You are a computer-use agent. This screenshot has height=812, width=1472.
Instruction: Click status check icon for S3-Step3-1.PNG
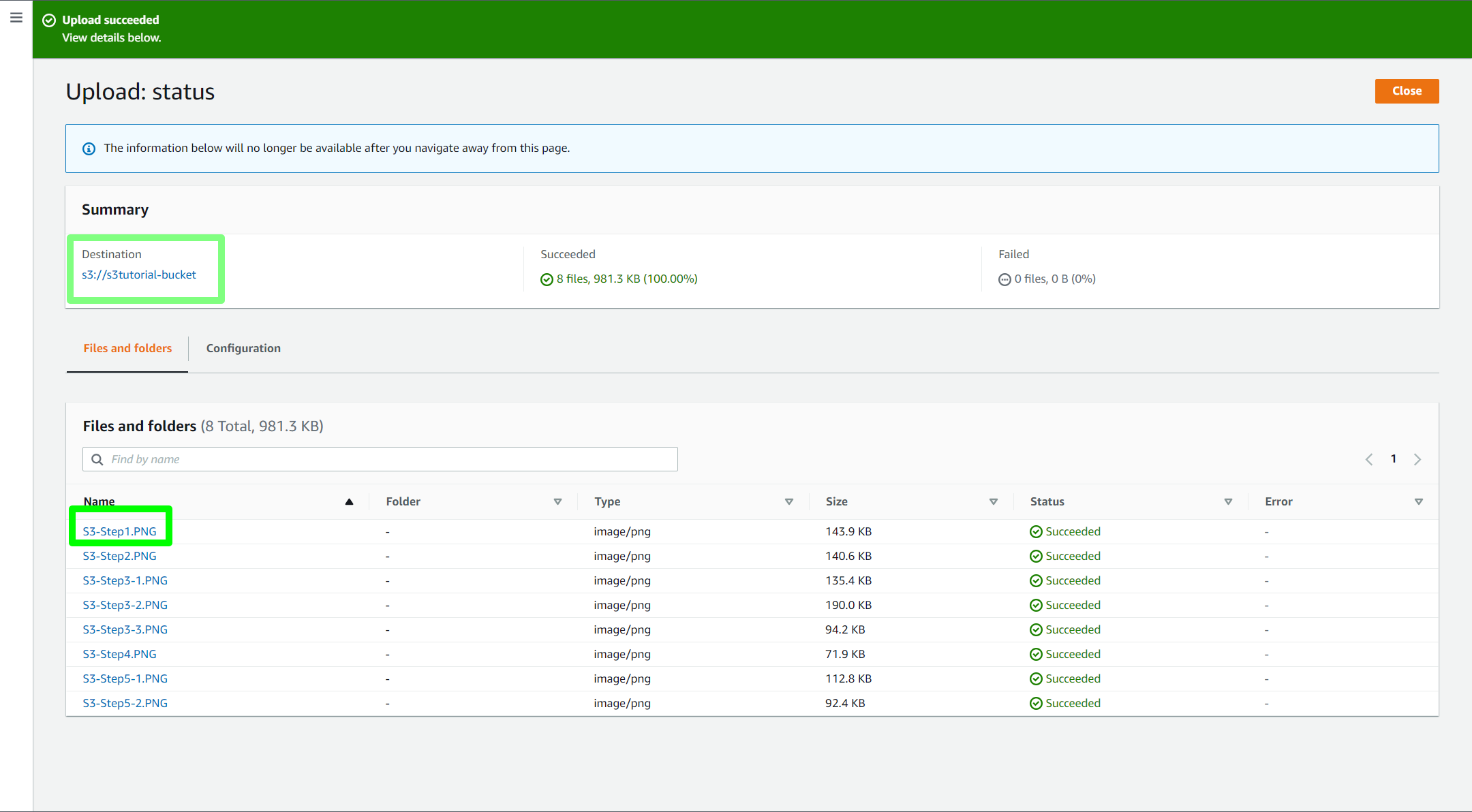[1036, 580]
